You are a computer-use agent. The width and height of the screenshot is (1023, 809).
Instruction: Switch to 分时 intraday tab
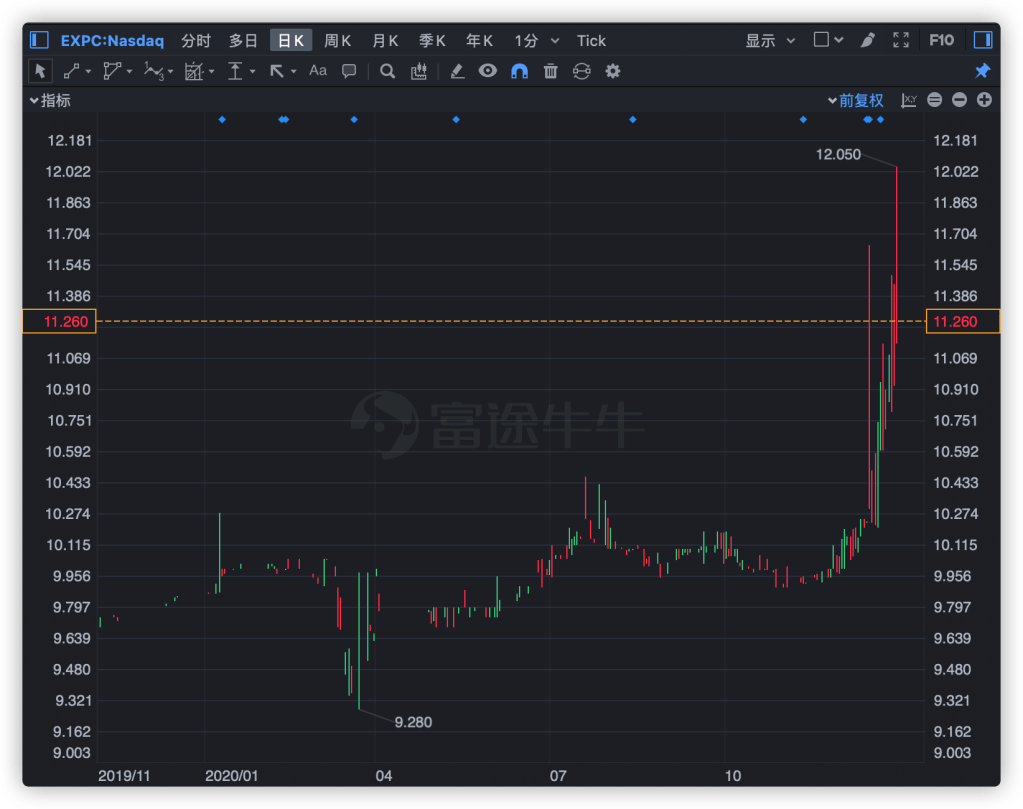tap(196, 41)
